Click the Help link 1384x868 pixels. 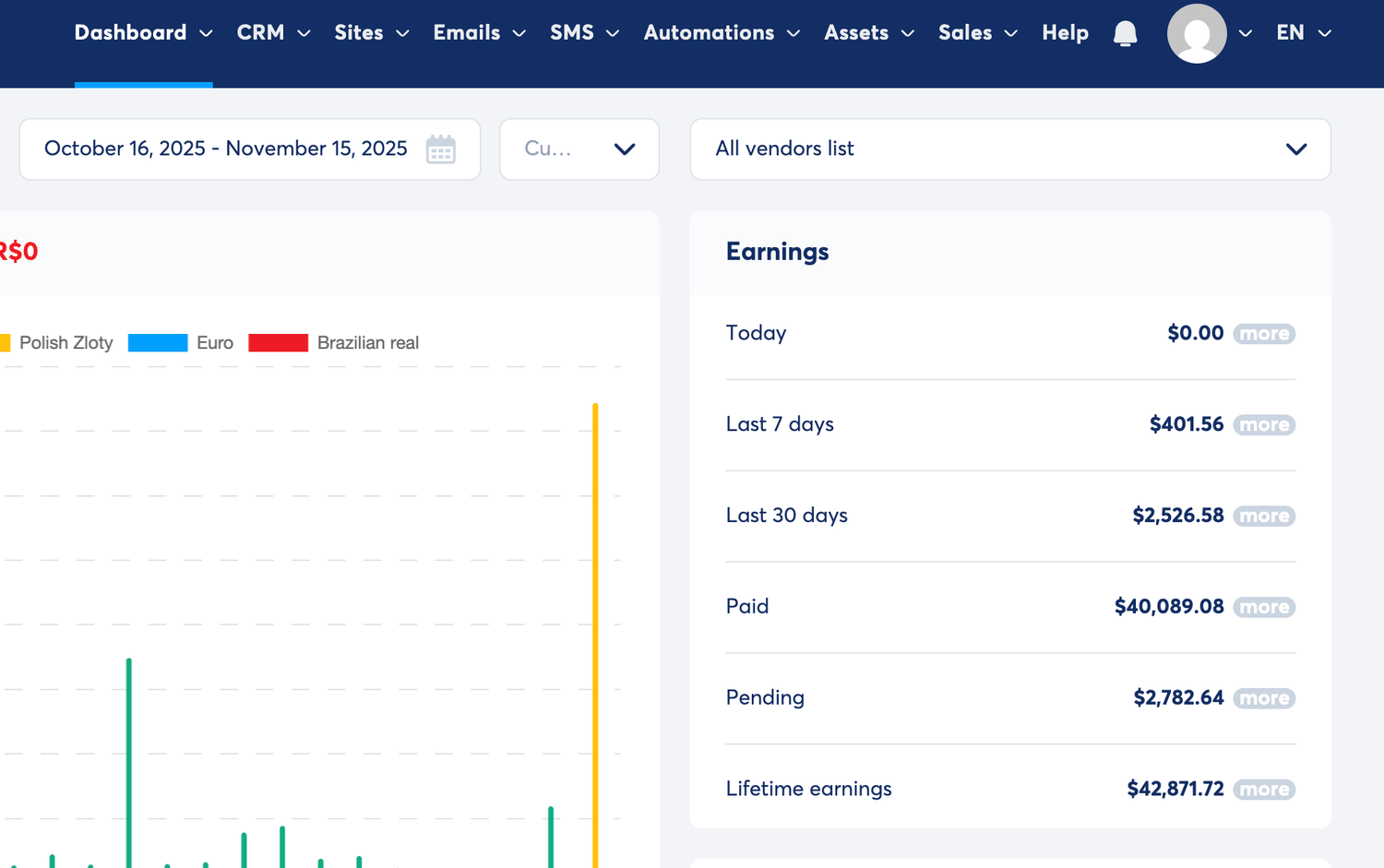coord(1065,33)
